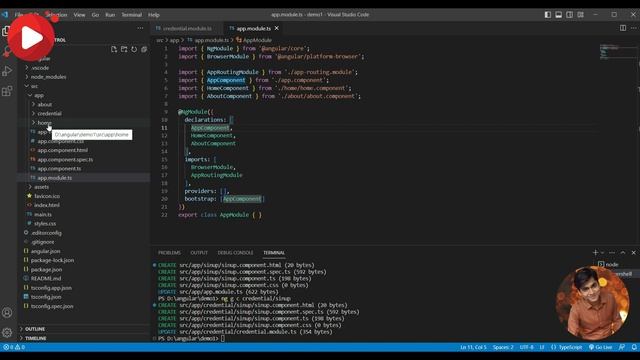Viewport: 640px width, 360px height.
Task: Open the View menu
Action: pyautogui.click(x=79, y=15)
